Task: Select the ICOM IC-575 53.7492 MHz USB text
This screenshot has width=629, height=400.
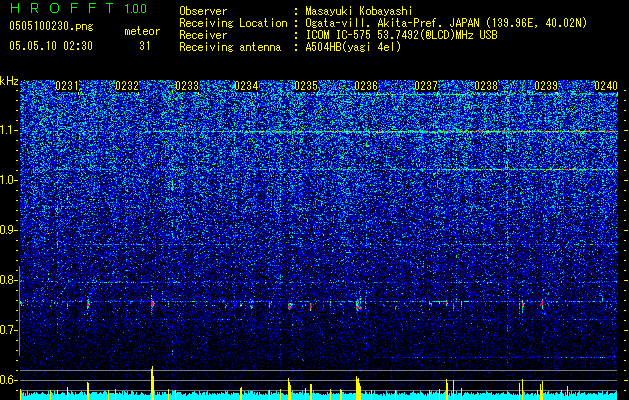Action: point(401,35)
